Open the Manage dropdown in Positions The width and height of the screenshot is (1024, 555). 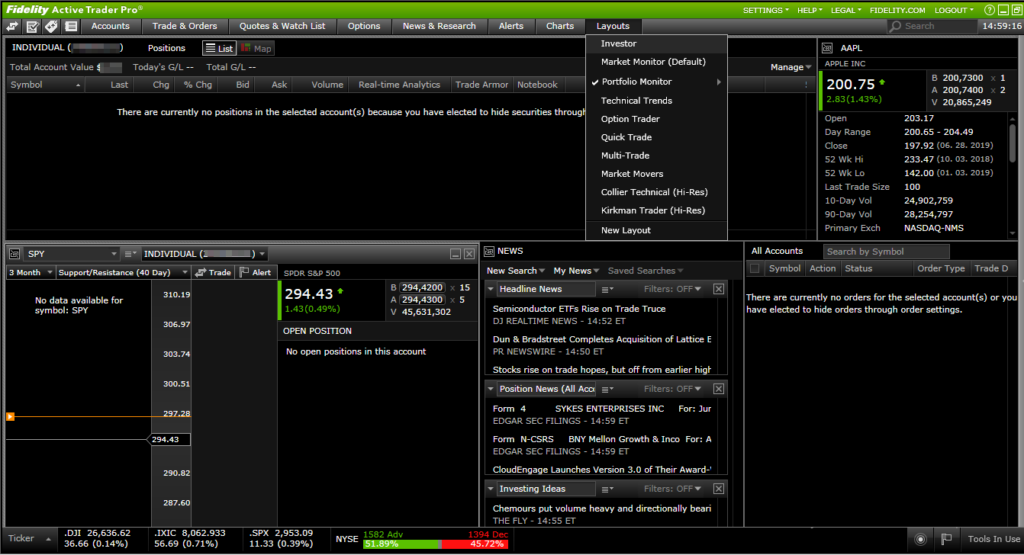click(791, 67)
